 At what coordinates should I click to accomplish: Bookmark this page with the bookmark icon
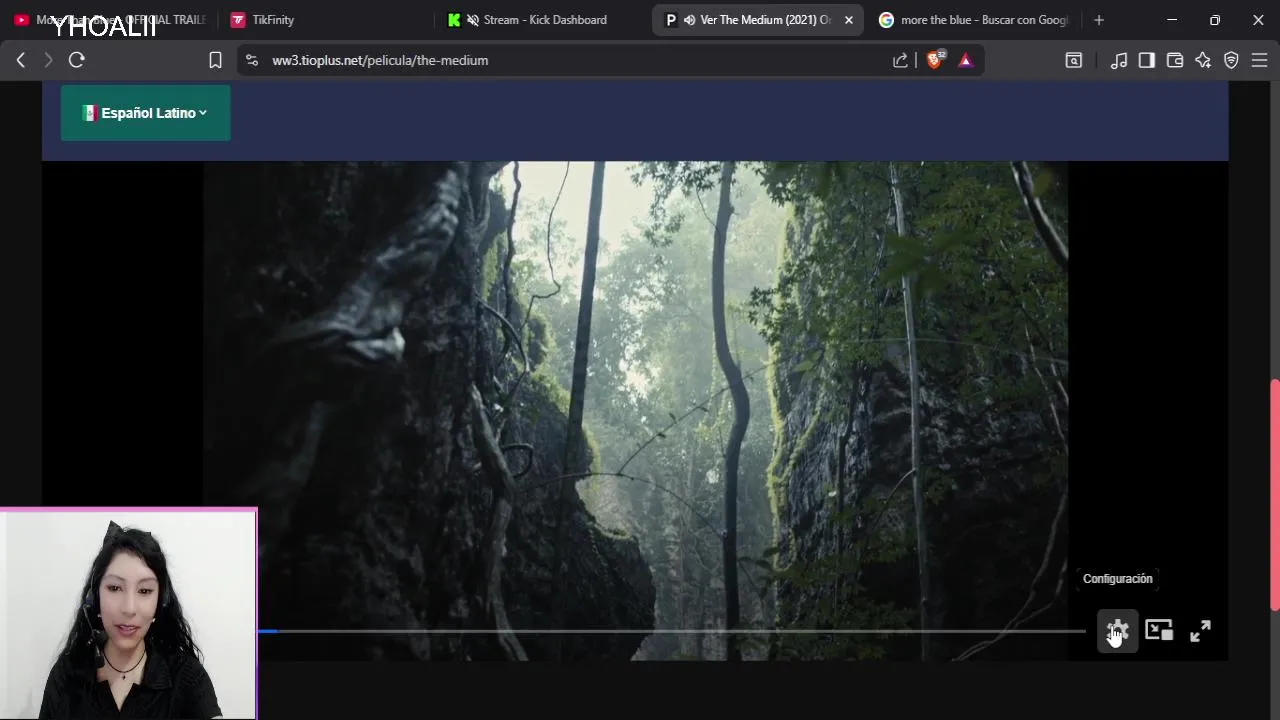[215, 60]
